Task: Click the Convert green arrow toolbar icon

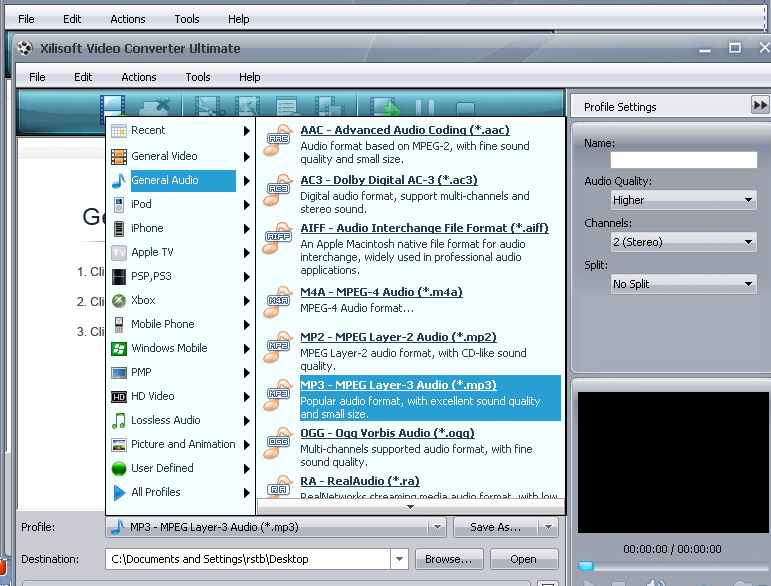Action: pos(385,107)
